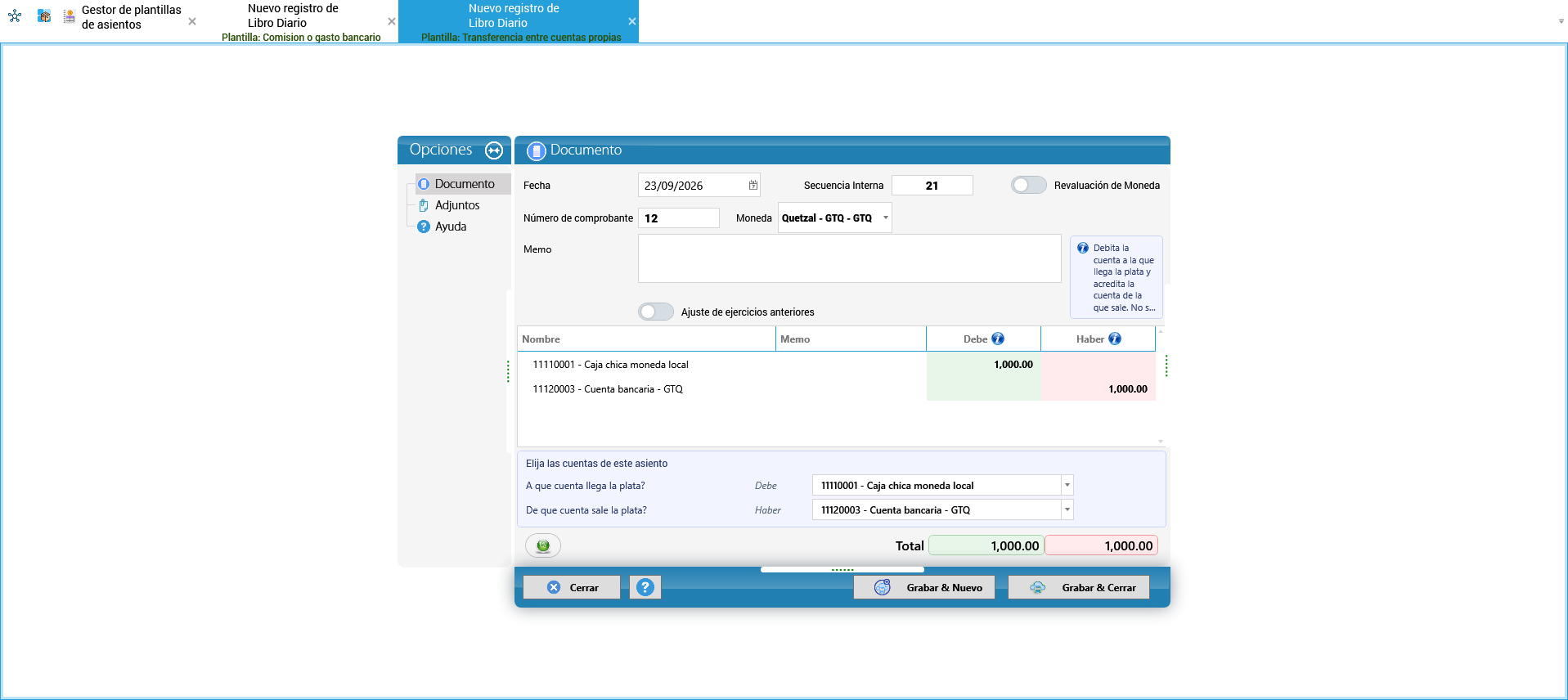Open the tab list arrow at top right
The height and width of the screenshot is (700, 1568).
pos(1561,21)
